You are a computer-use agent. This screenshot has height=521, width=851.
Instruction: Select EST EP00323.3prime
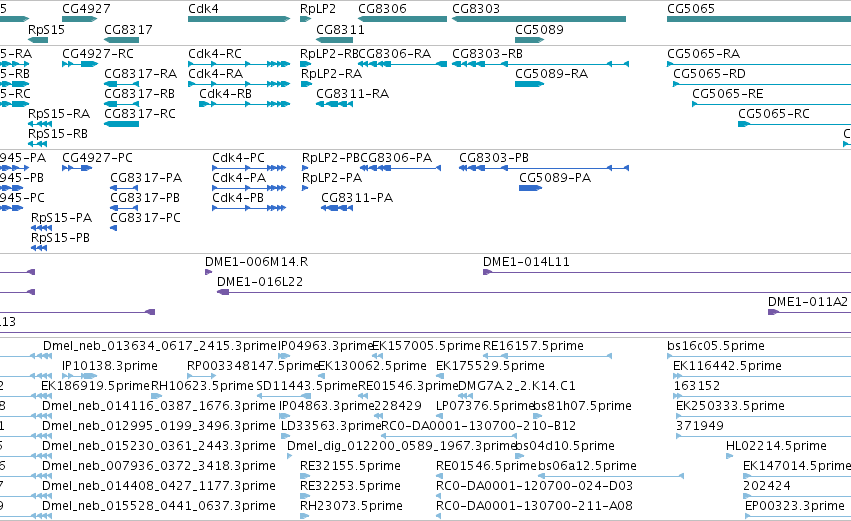(795, 507)
